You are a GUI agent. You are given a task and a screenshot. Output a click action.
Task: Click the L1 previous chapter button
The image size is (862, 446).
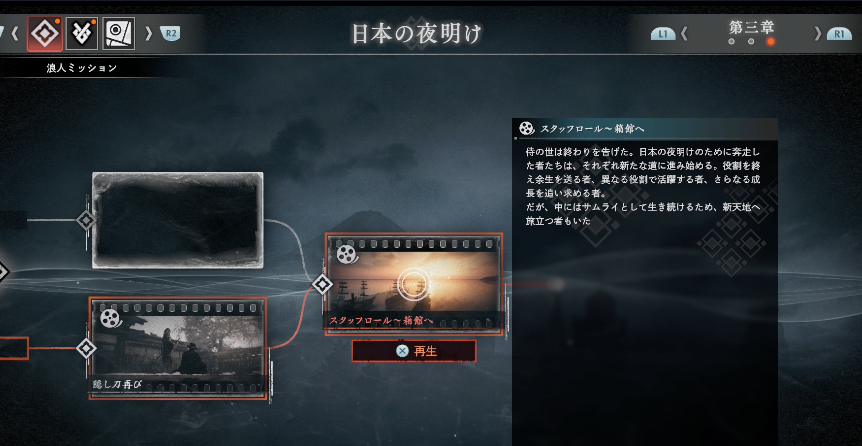click(663, 34)
